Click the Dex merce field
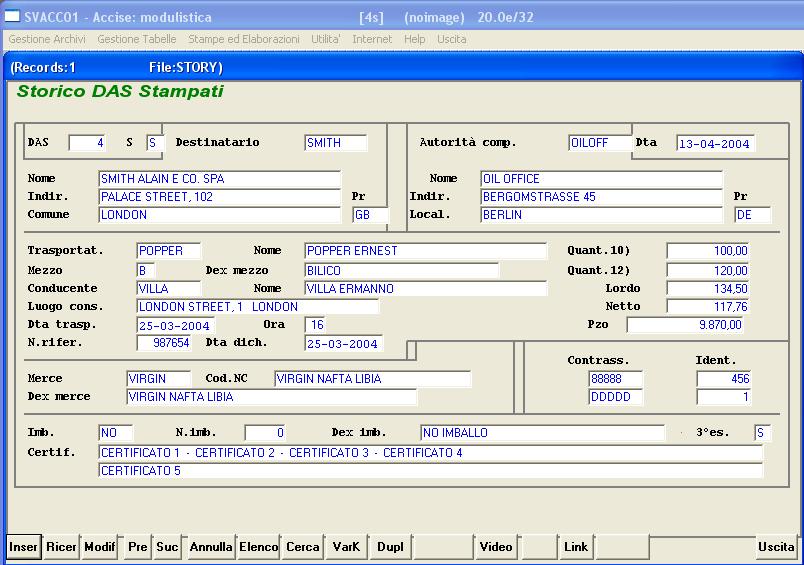 272,397
